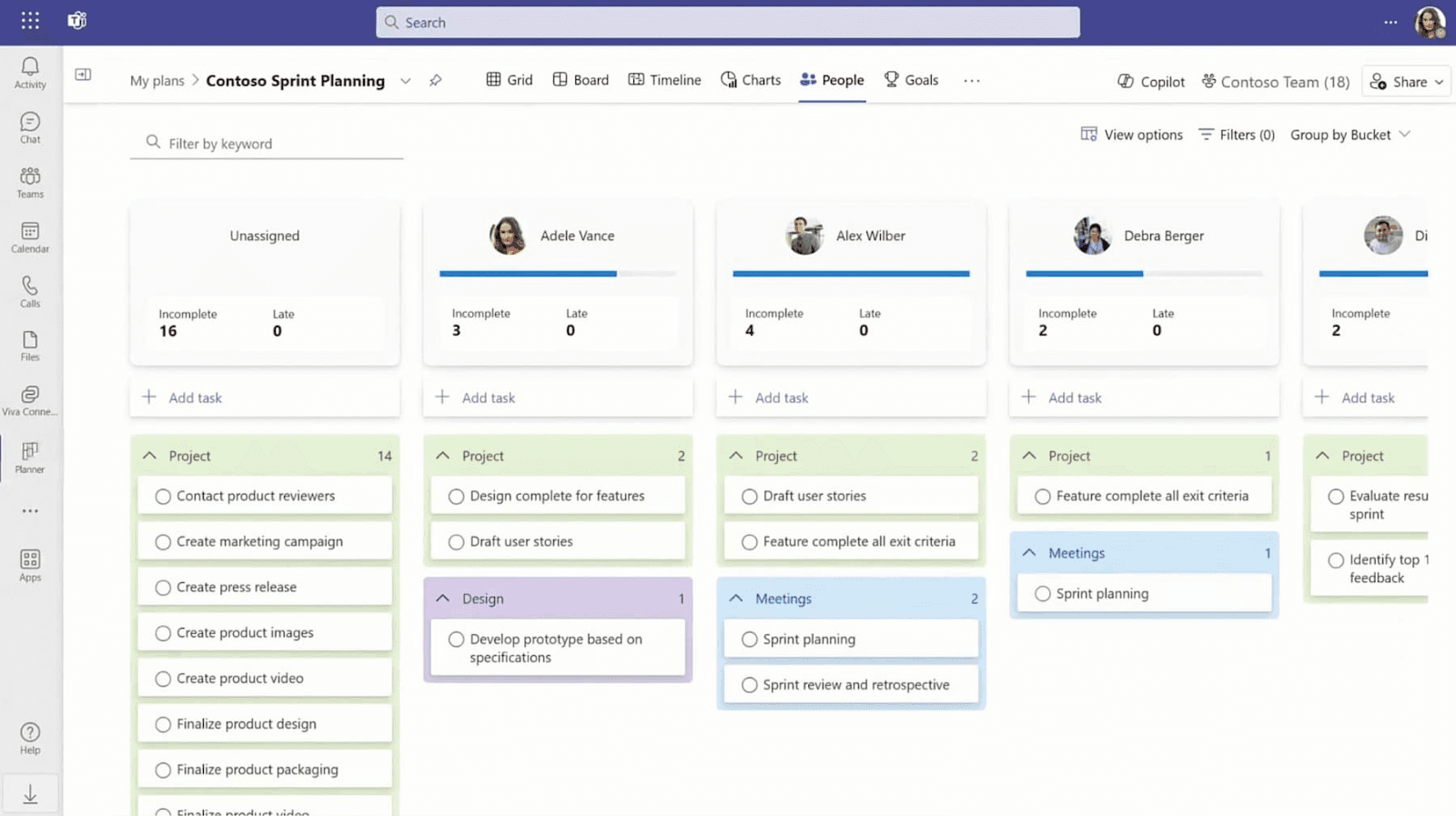
Task: Switch to the Board view tab
Action: [x=581, y=80]
